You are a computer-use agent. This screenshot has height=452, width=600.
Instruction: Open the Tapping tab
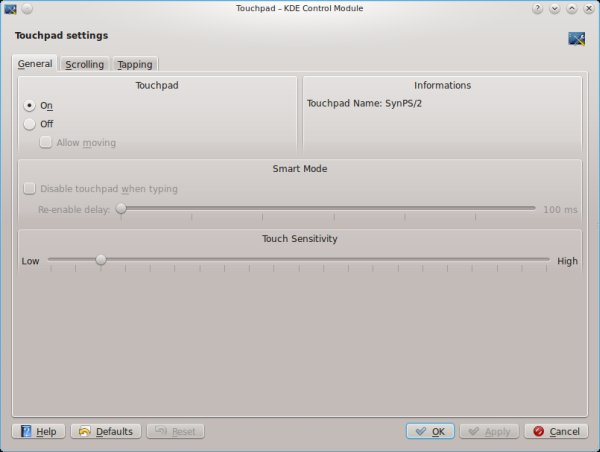135,64
